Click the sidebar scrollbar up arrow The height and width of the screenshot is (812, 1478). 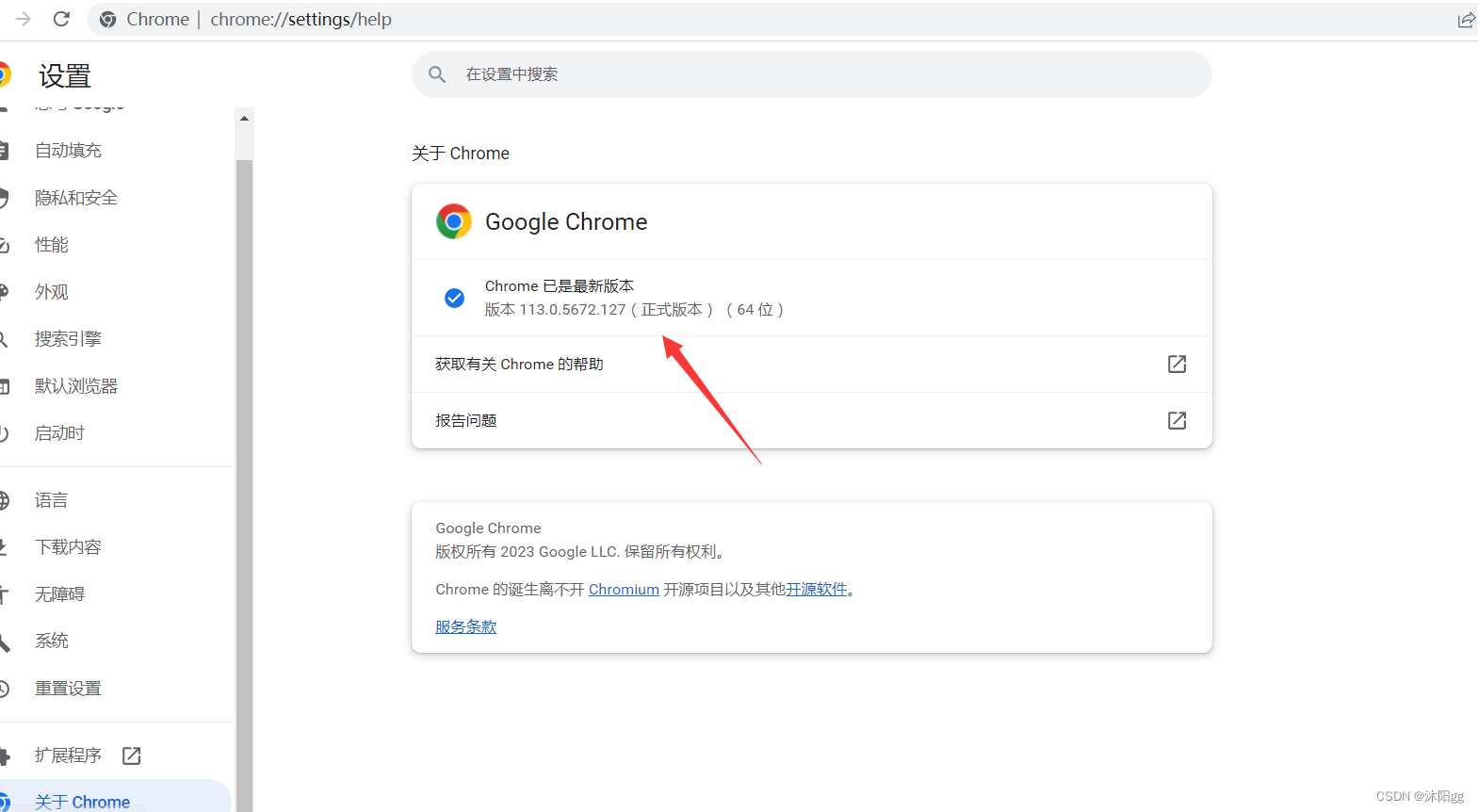[245, 119]
